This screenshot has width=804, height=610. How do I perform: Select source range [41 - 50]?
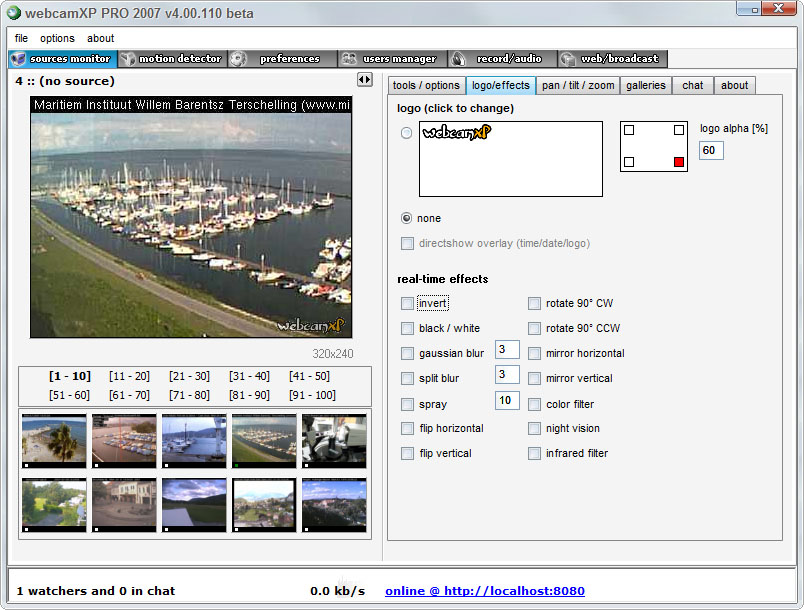coord(309,376)
